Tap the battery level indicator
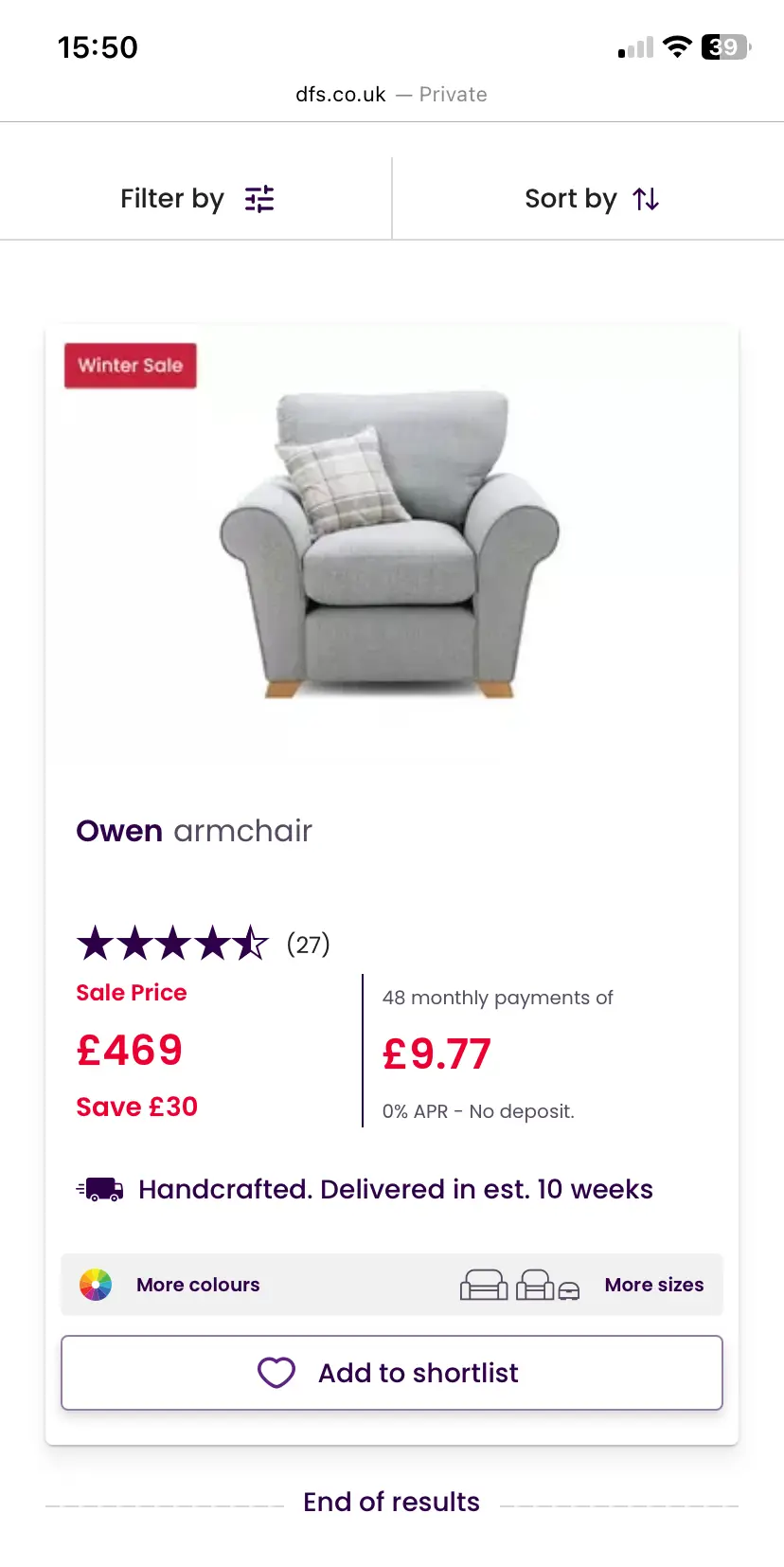Viewport: 784px width, 1567px height. 725,46
